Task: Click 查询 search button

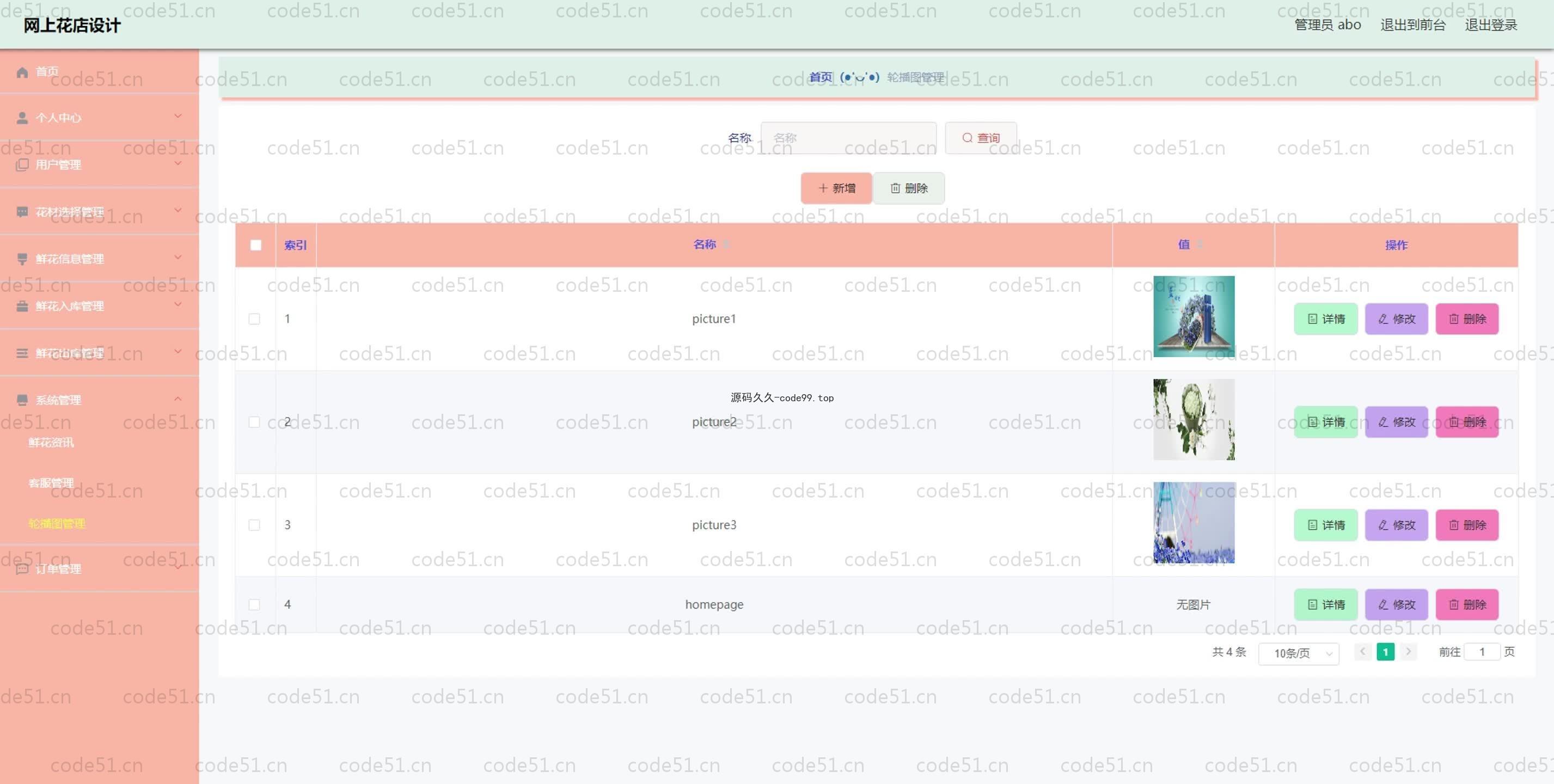Action: click(x=980, y=138)
